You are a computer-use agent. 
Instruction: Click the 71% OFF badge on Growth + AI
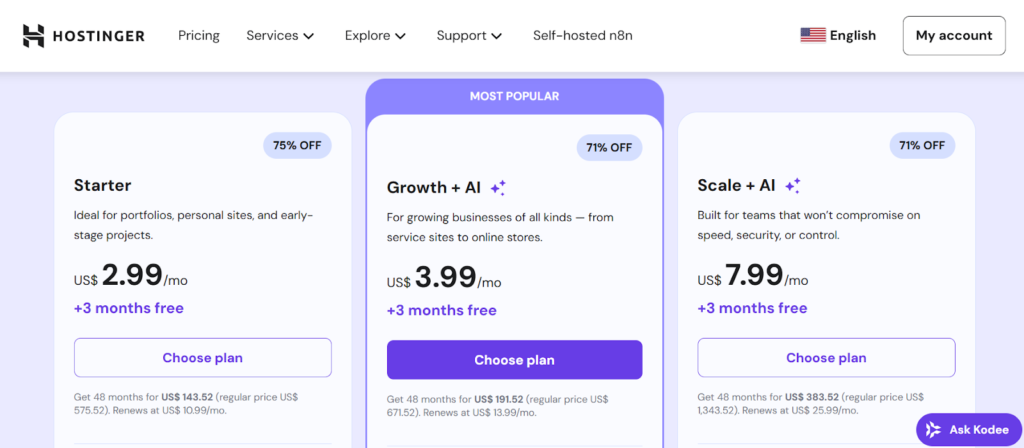[609, 147]
